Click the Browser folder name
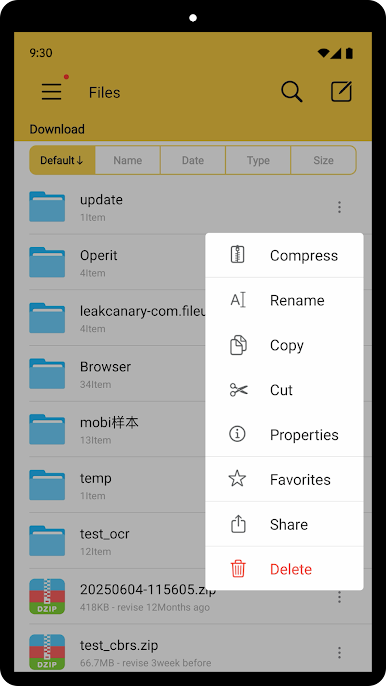The width and height of the screenshot is (386, 686). [x=105, y=367]
